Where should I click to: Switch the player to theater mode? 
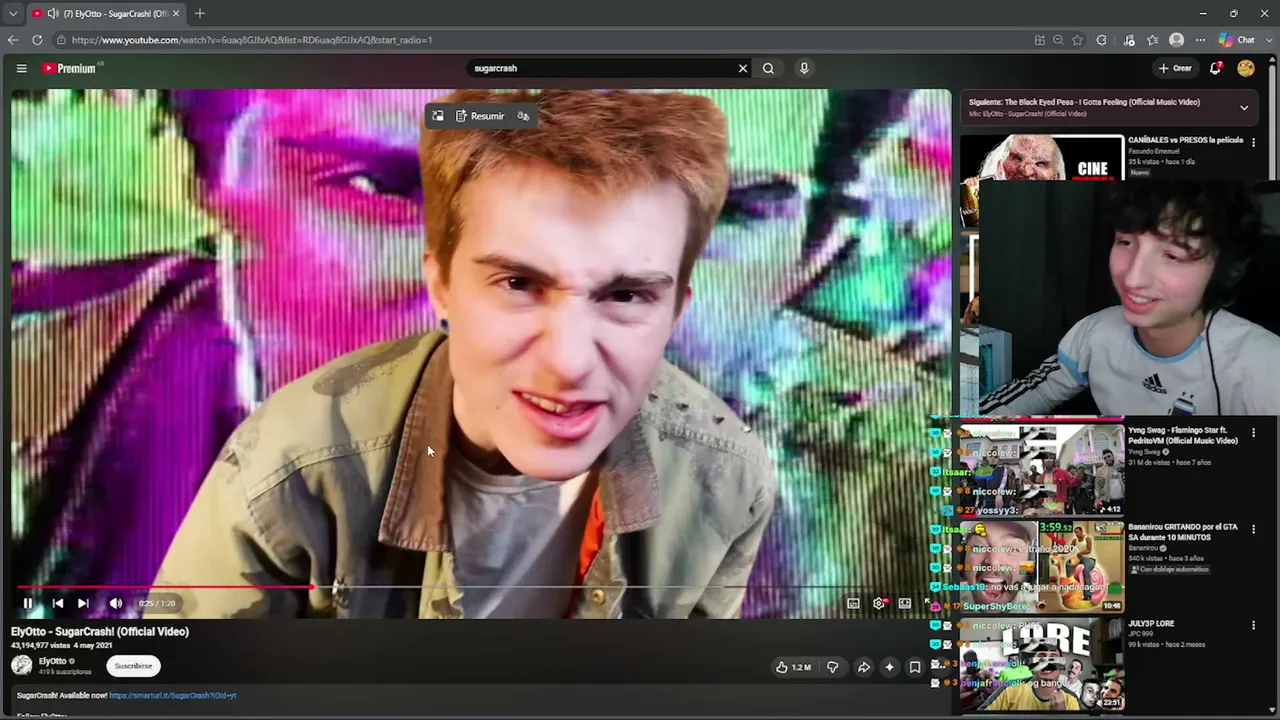click(905, 603)
